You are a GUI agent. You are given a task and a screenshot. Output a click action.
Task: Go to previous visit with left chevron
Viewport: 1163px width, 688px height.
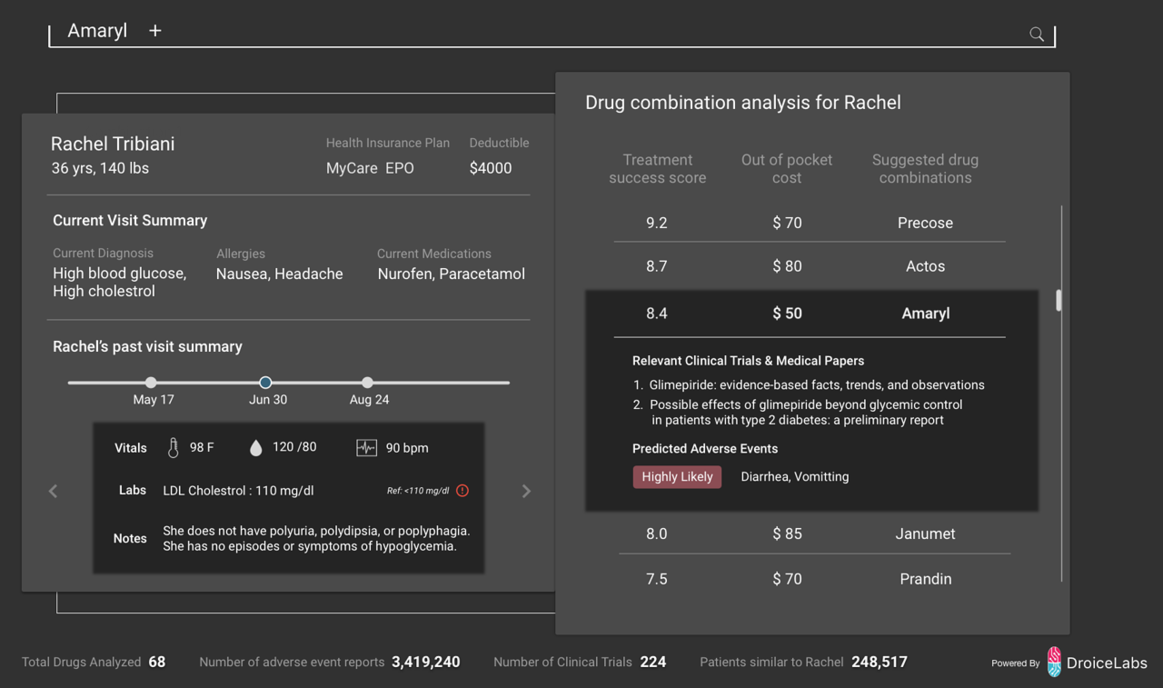click(53, 491)
